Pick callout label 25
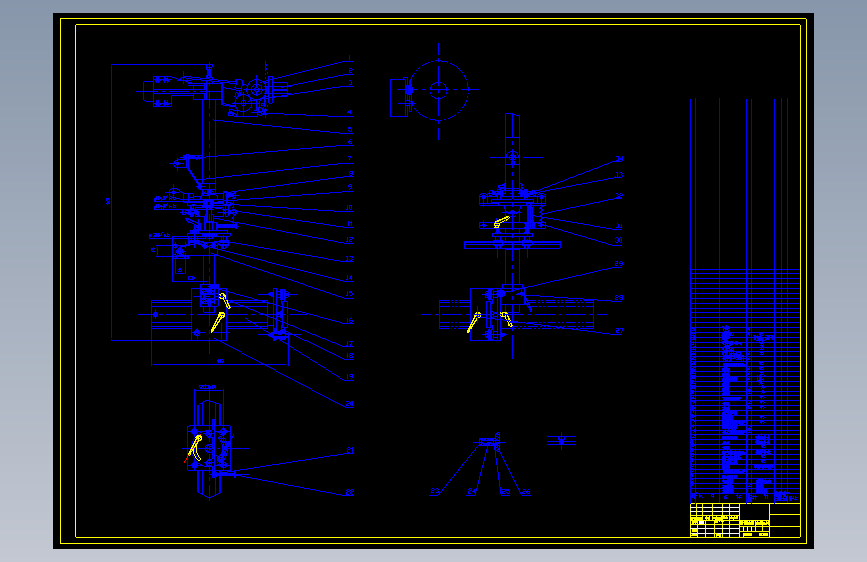The image size is (867, 562). point(505,492)
